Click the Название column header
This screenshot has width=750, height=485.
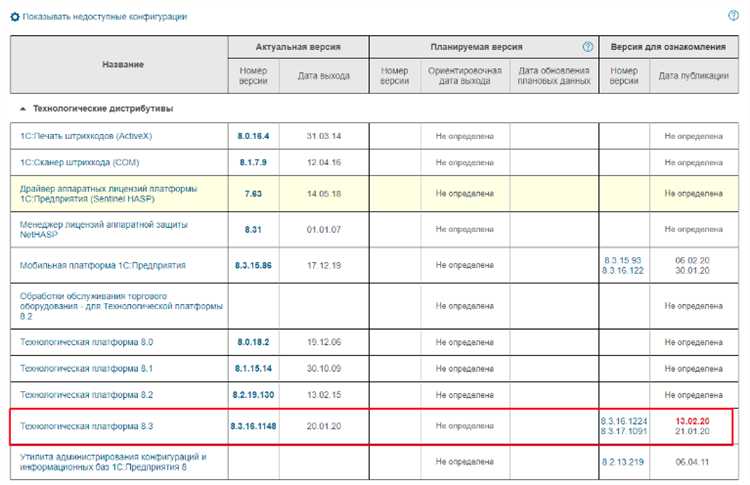pyautogui.click(x=123, y=64)
